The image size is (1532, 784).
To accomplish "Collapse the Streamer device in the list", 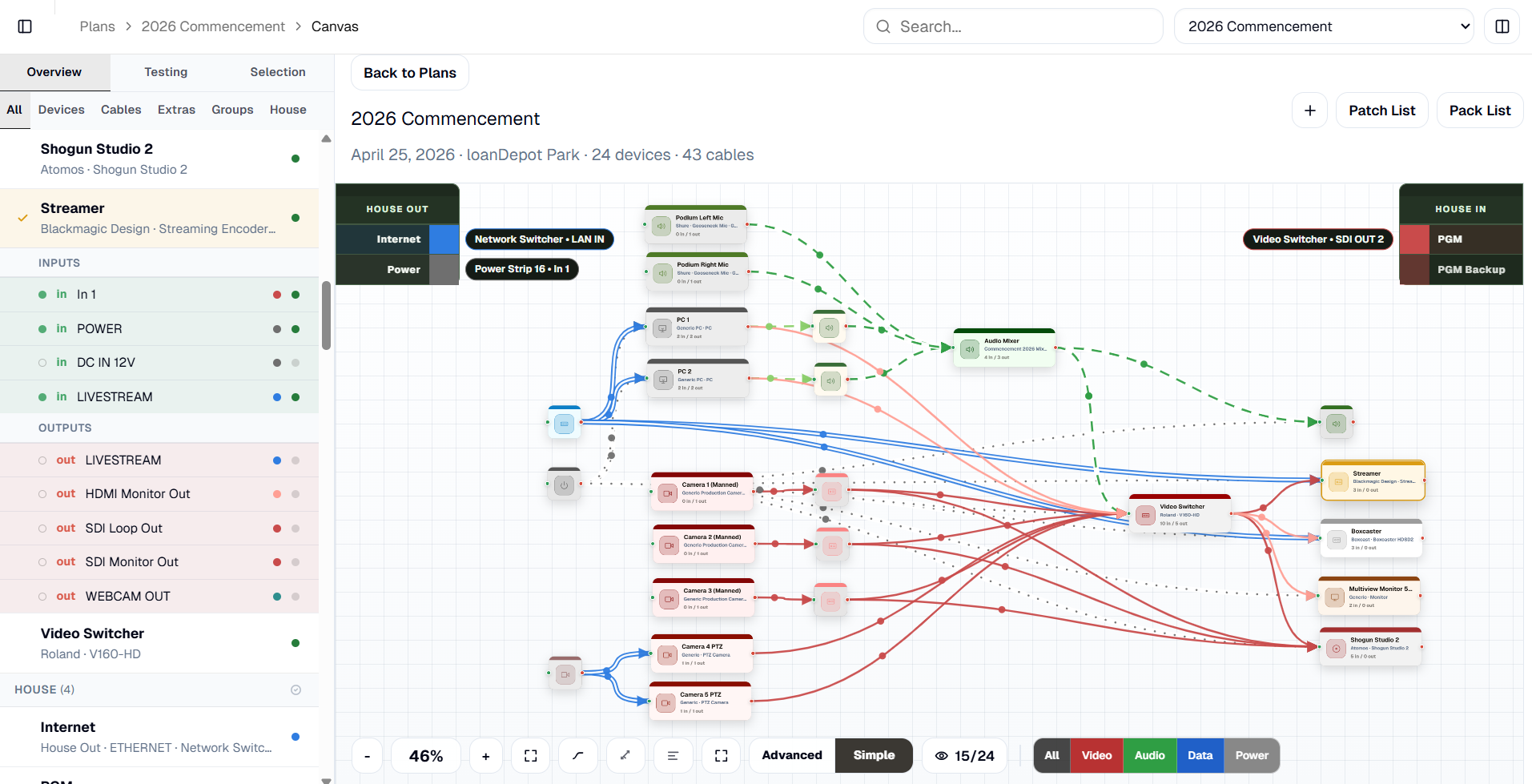I will pos(159,218).
